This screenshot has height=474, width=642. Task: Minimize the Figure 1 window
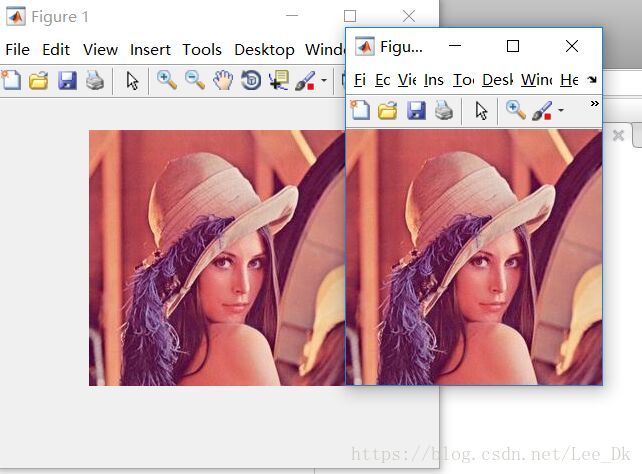click(x=292, y=16)
